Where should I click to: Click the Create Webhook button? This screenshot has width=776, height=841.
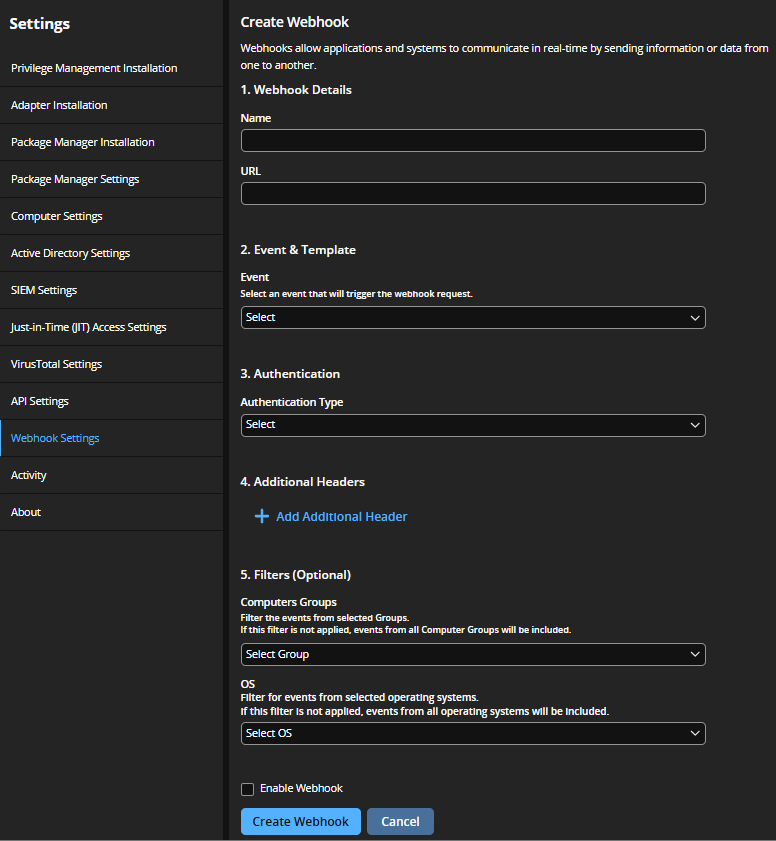click(x=300, y=821)
